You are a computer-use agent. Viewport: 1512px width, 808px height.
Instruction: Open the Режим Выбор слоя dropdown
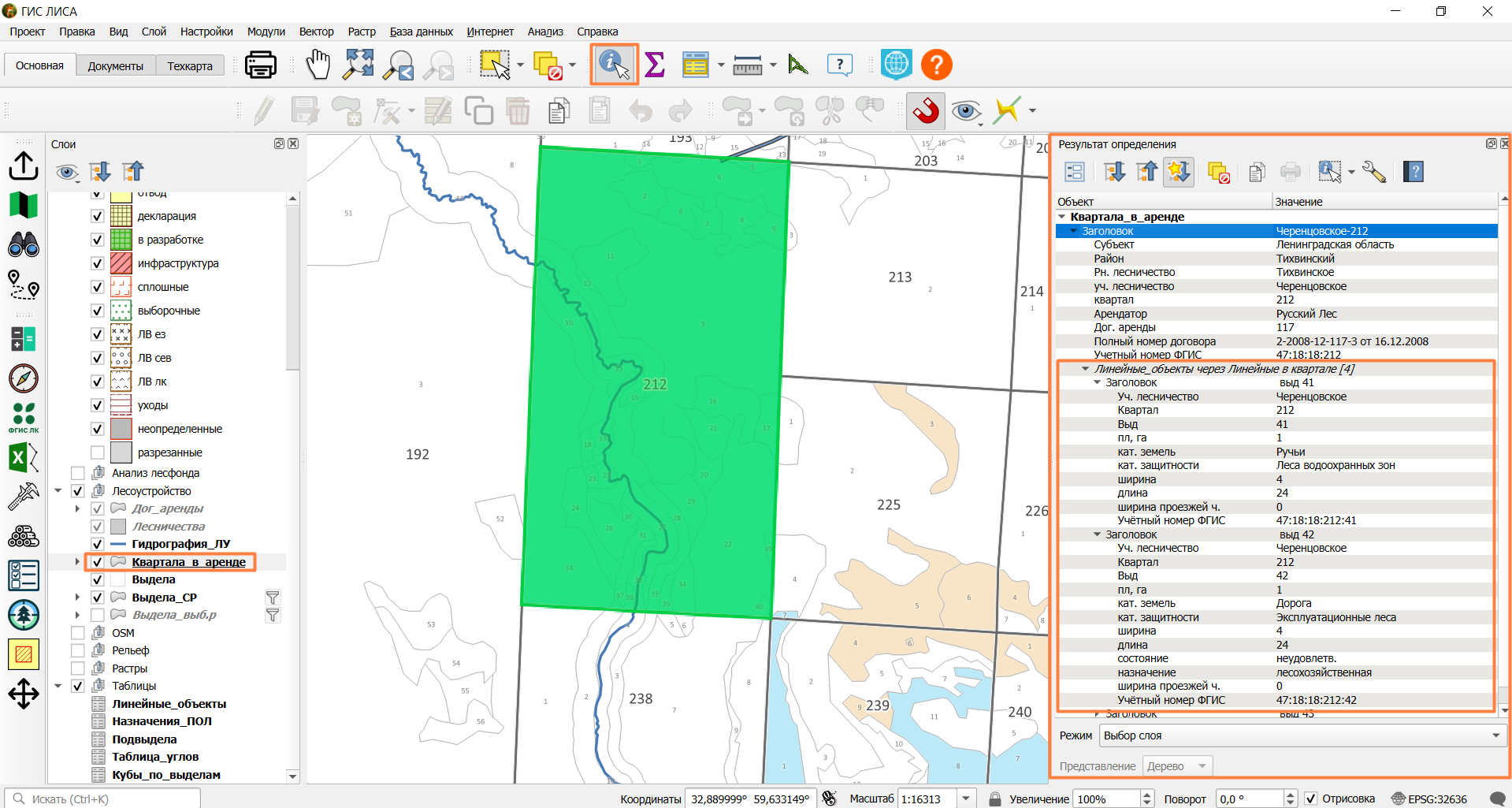(x=1302, y=735)
